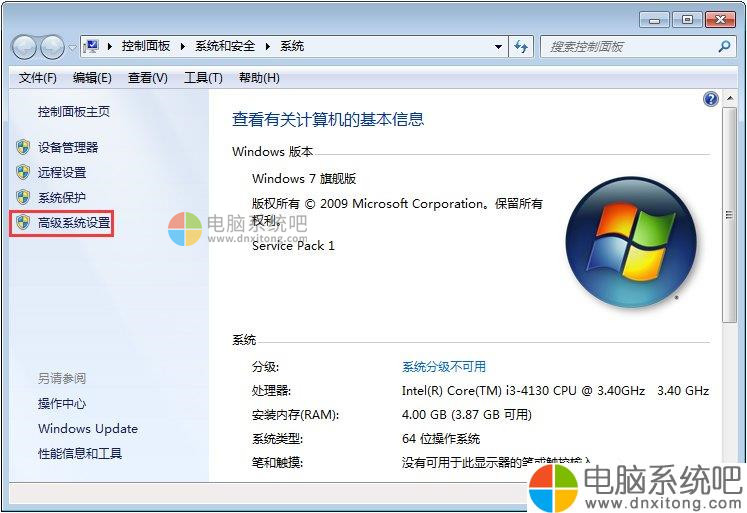
Task: Click the 系统分级不可用 link
Action: point(444,366)
